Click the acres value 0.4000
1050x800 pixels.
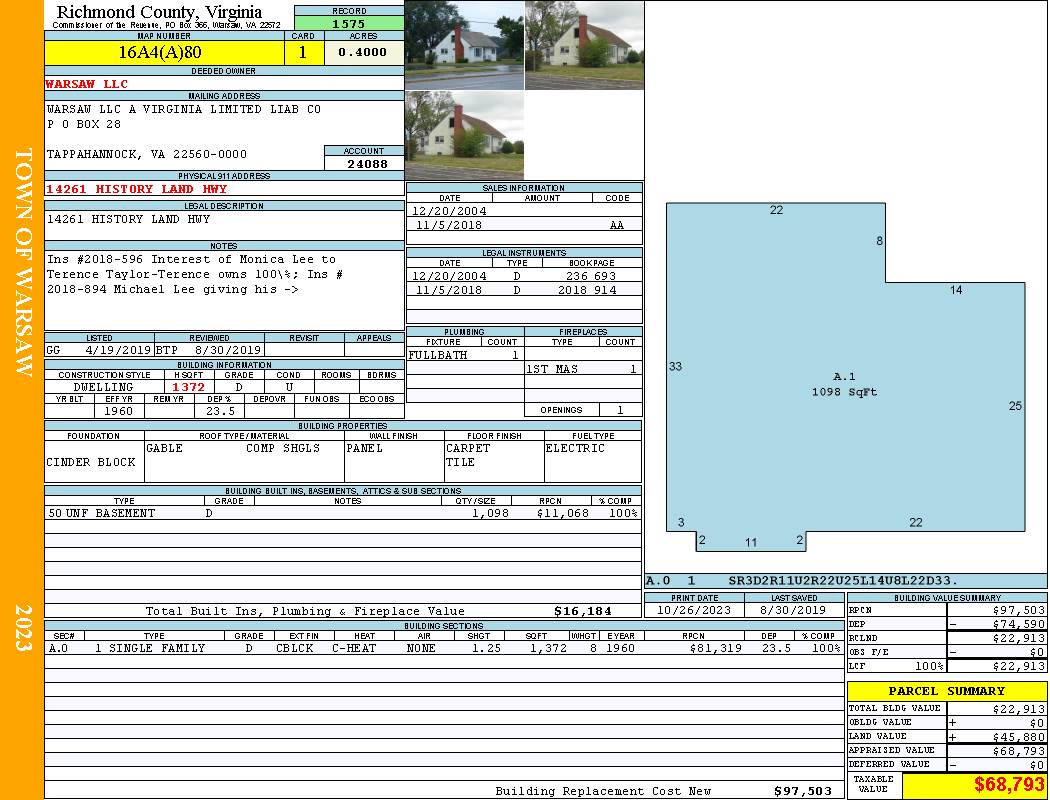(363, 53)
